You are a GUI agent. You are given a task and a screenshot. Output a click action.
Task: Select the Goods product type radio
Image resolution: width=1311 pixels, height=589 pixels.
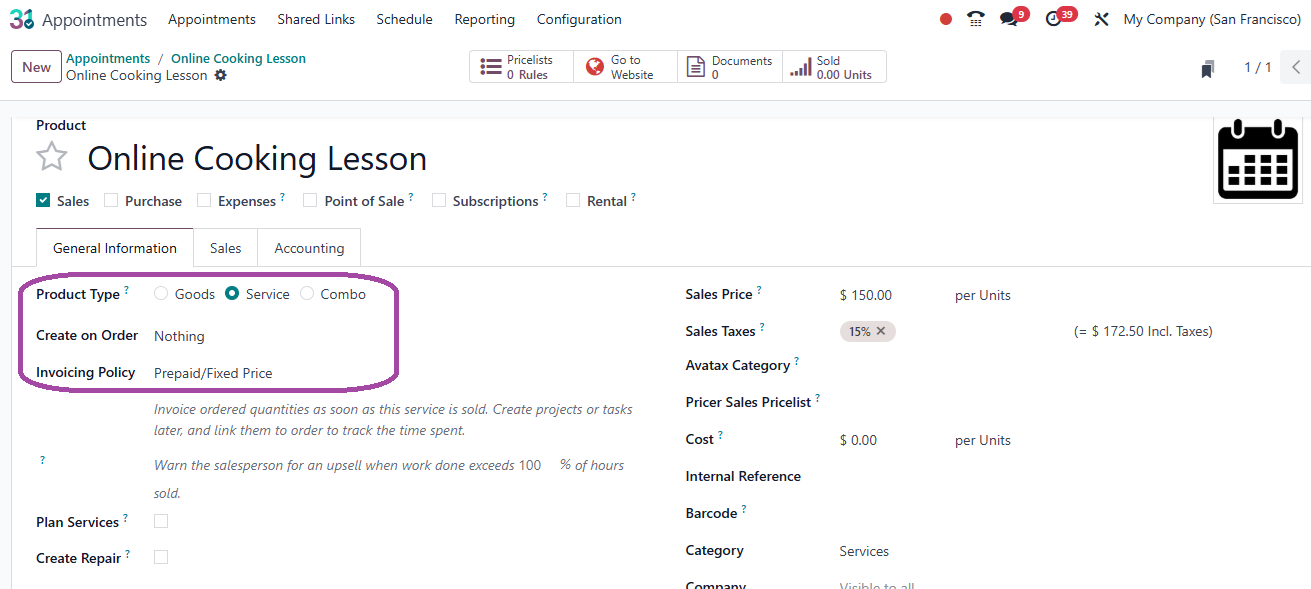[161, 294]
